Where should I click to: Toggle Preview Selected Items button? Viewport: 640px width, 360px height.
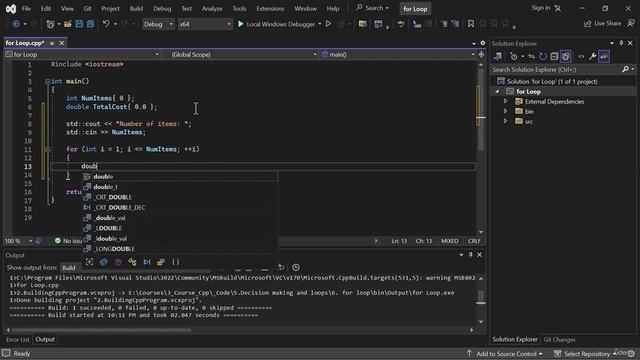[x=604, y=56]
